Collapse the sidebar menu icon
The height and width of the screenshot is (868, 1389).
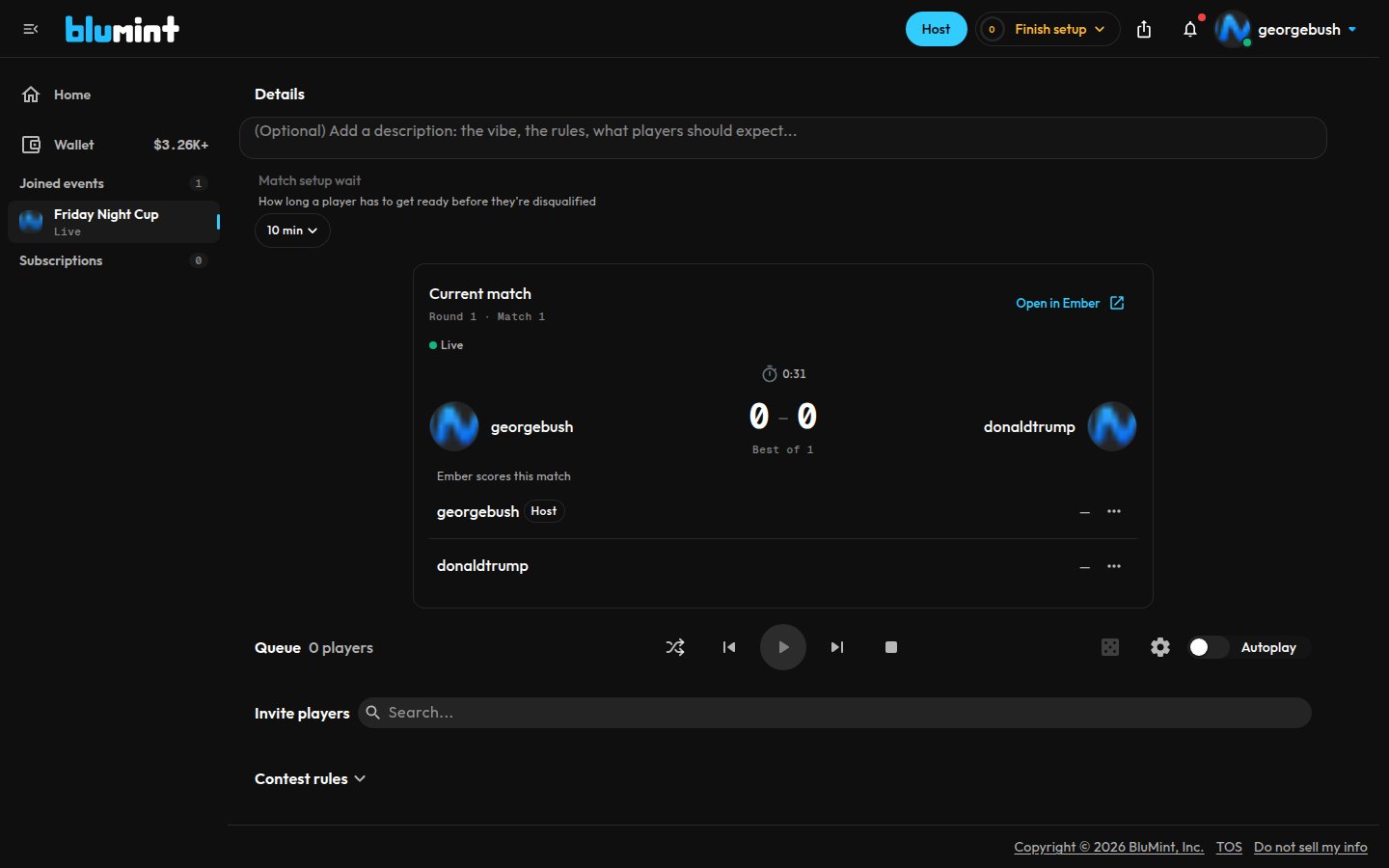pos(31,29)
